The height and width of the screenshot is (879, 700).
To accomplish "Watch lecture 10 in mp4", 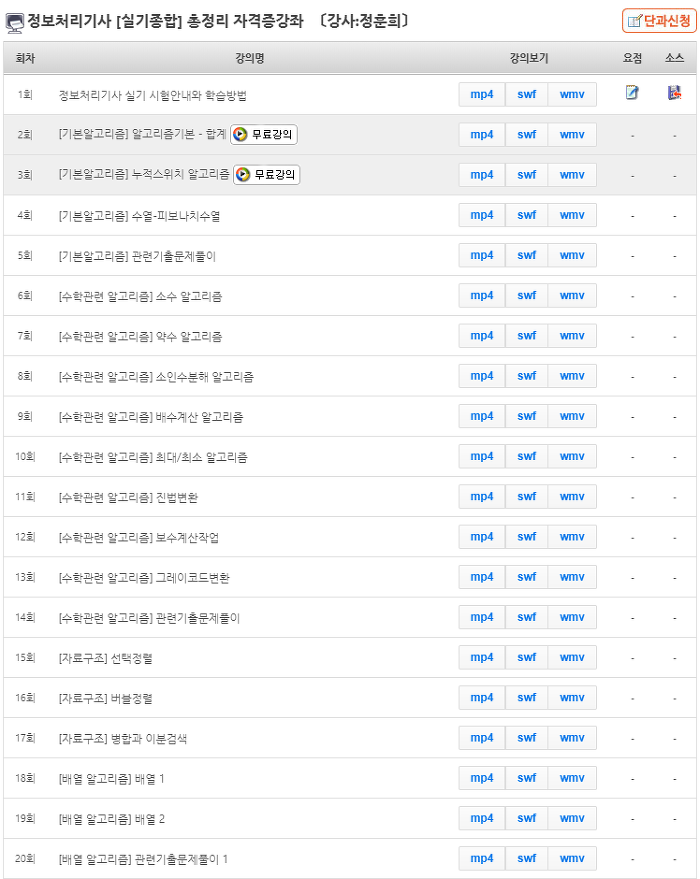I will (x=482, y=457).
